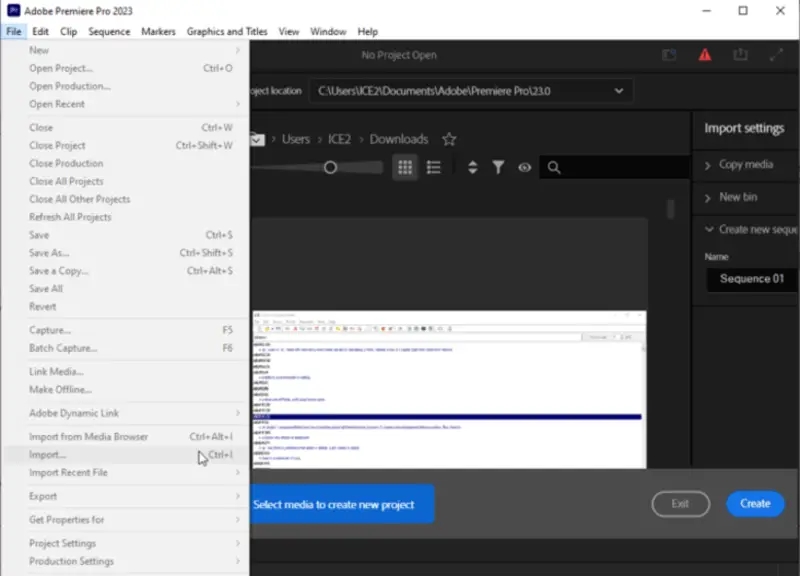Open the File menu

[x=14, y=32]
